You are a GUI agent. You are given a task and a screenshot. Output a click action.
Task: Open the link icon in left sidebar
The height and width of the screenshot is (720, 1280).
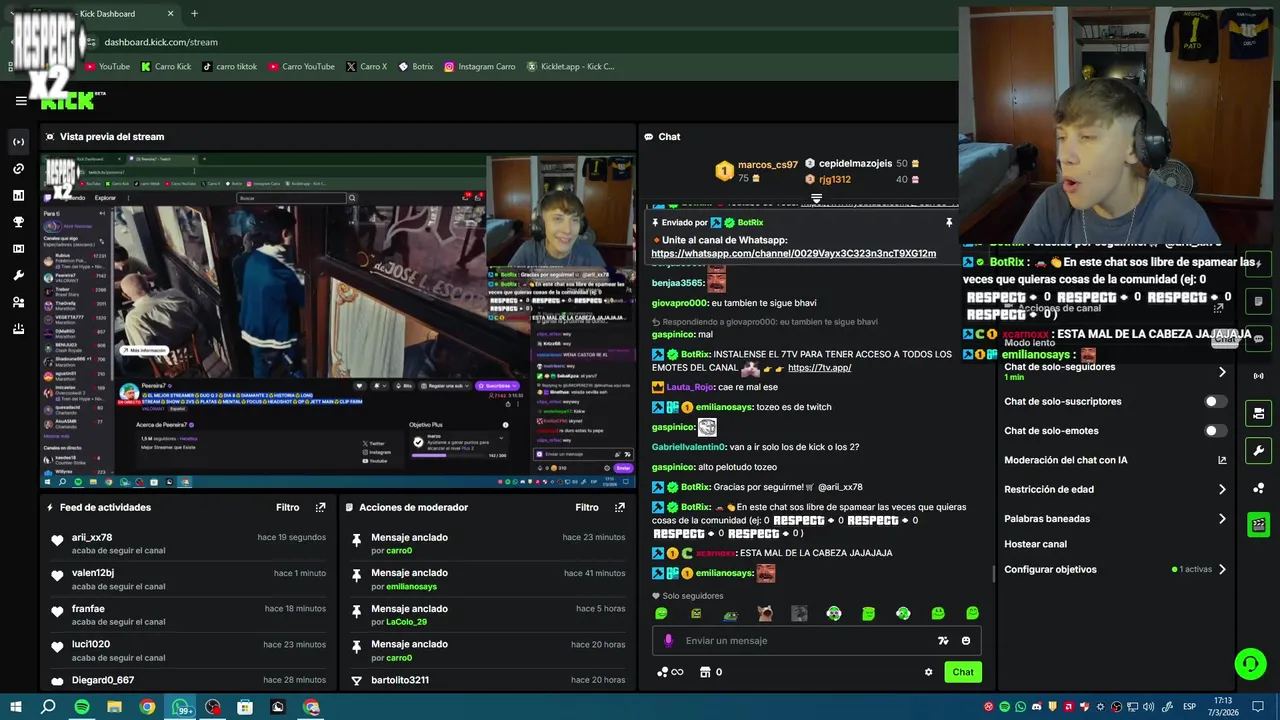(18, 169)
